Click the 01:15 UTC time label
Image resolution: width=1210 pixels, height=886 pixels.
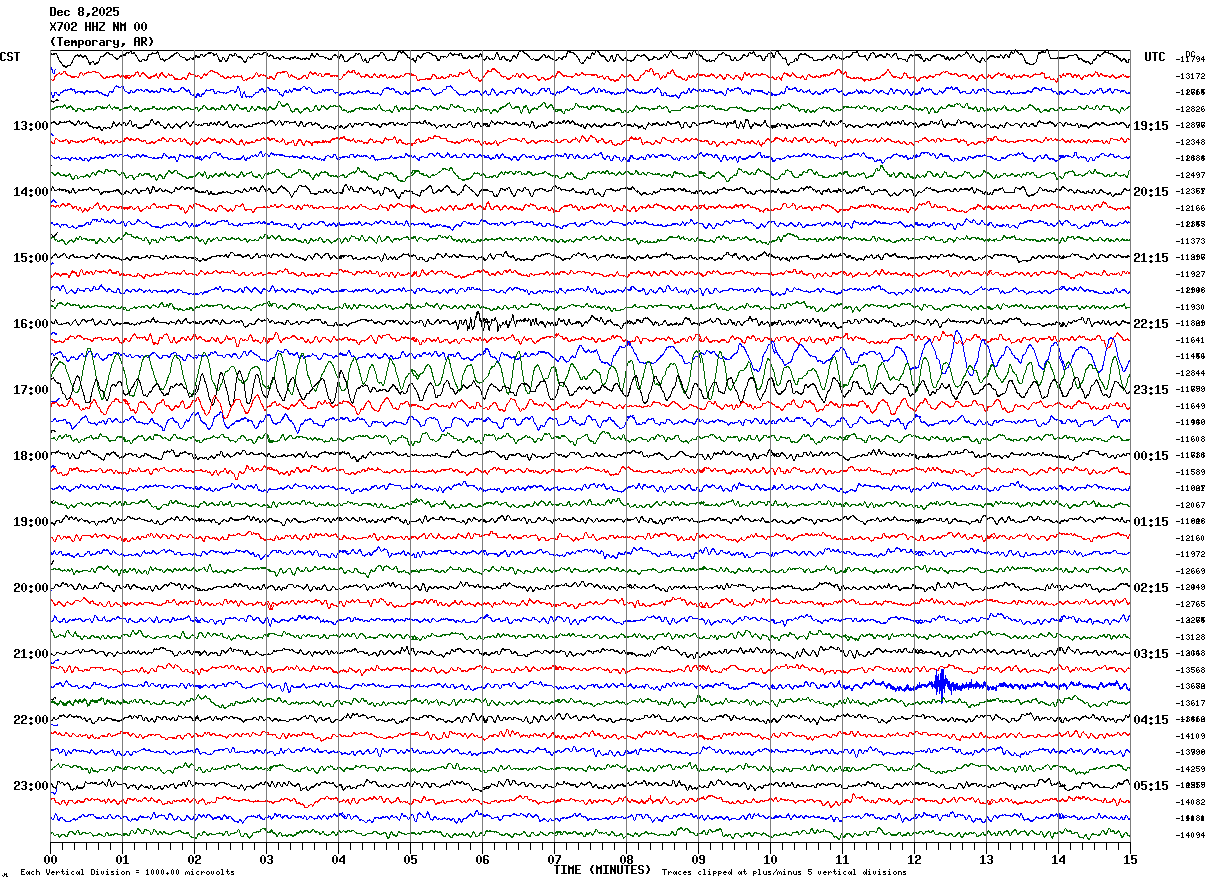pyautogui.click(x=1151, y=522)
